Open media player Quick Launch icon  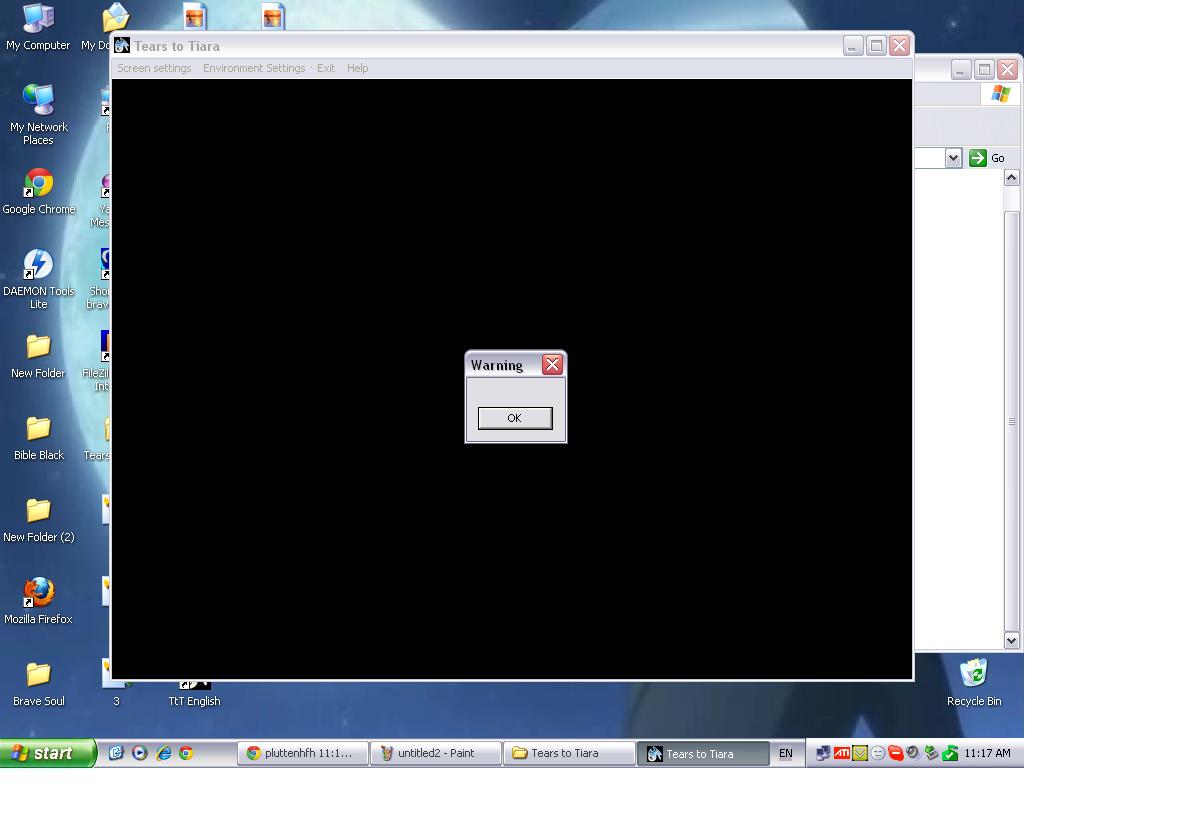tap(140, 753)
